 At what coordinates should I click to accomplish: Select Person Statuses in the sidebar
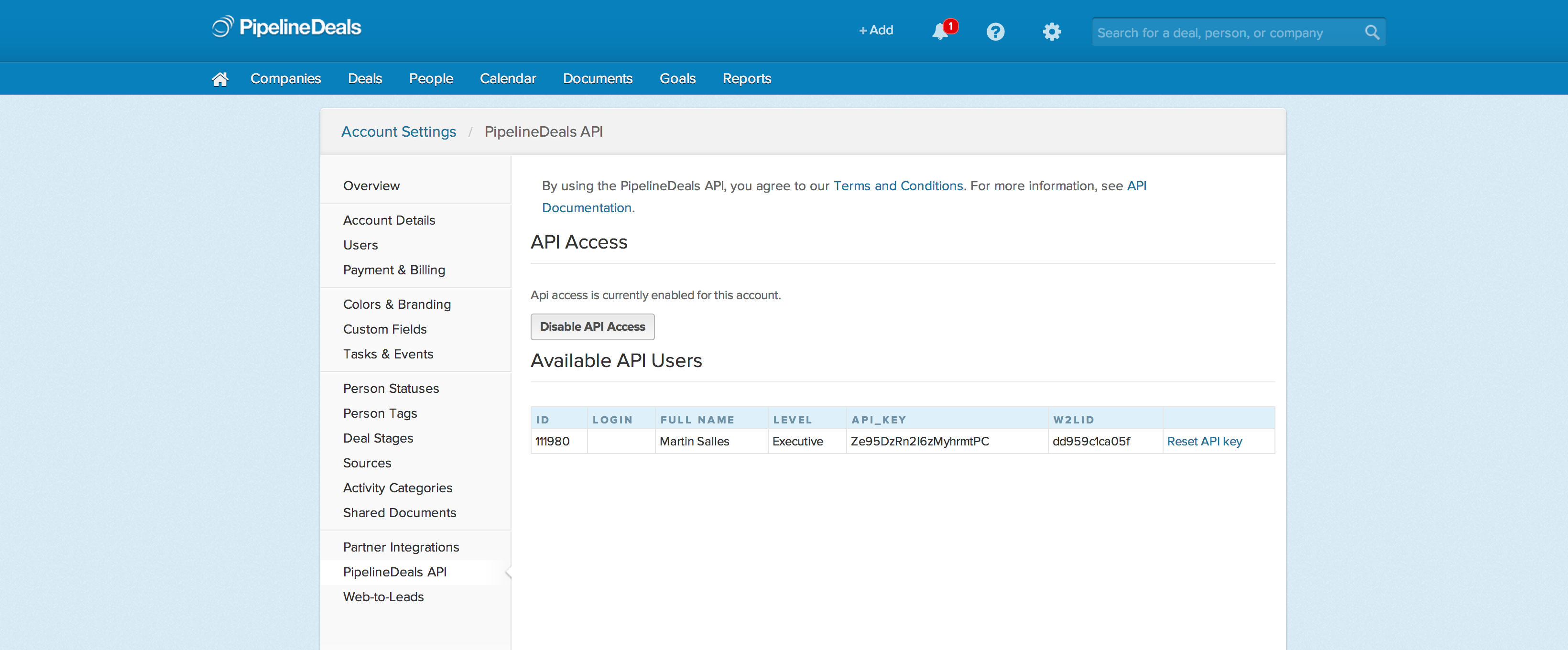click(391, 388)
